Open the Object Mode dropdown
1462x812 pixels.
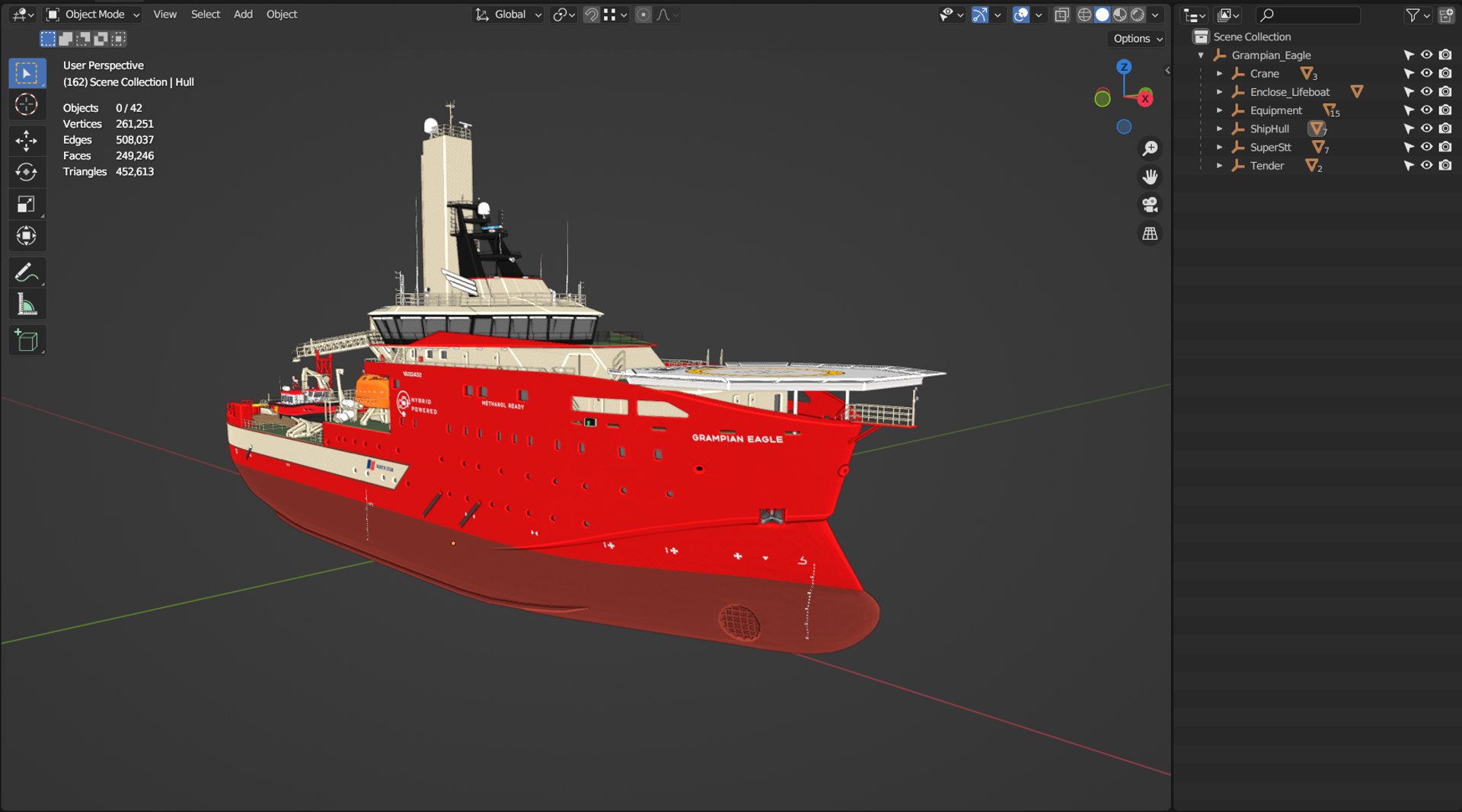point(93,14)
